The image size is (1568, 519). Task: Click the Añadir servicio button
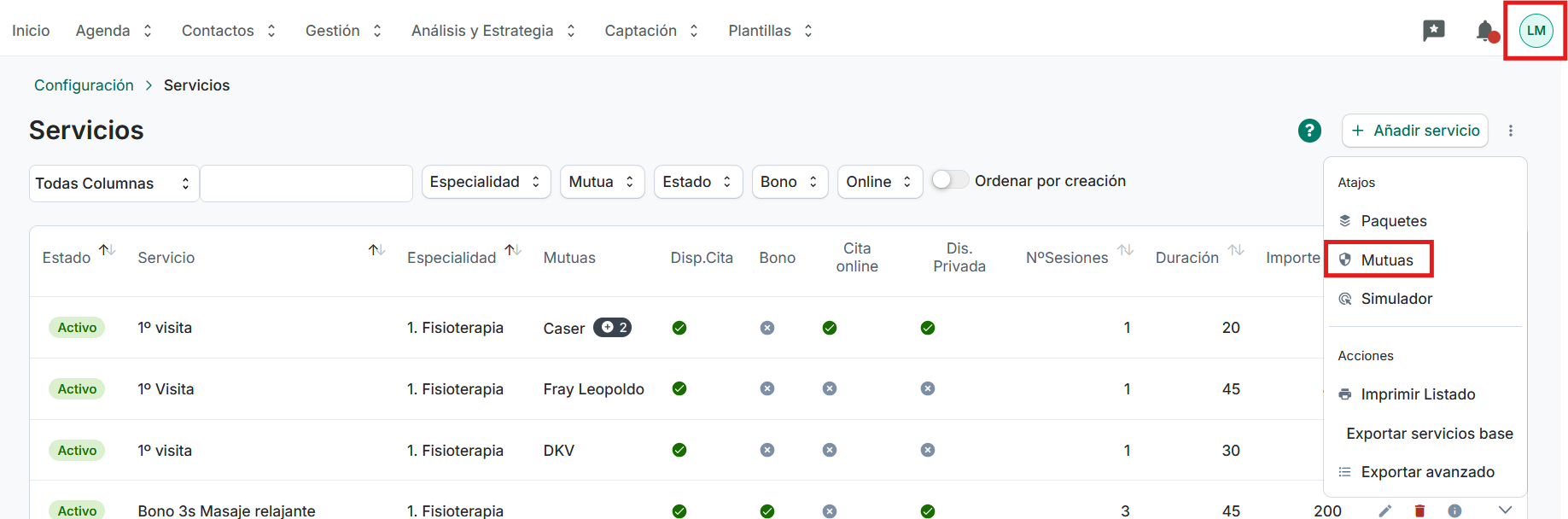(1415, 131)
